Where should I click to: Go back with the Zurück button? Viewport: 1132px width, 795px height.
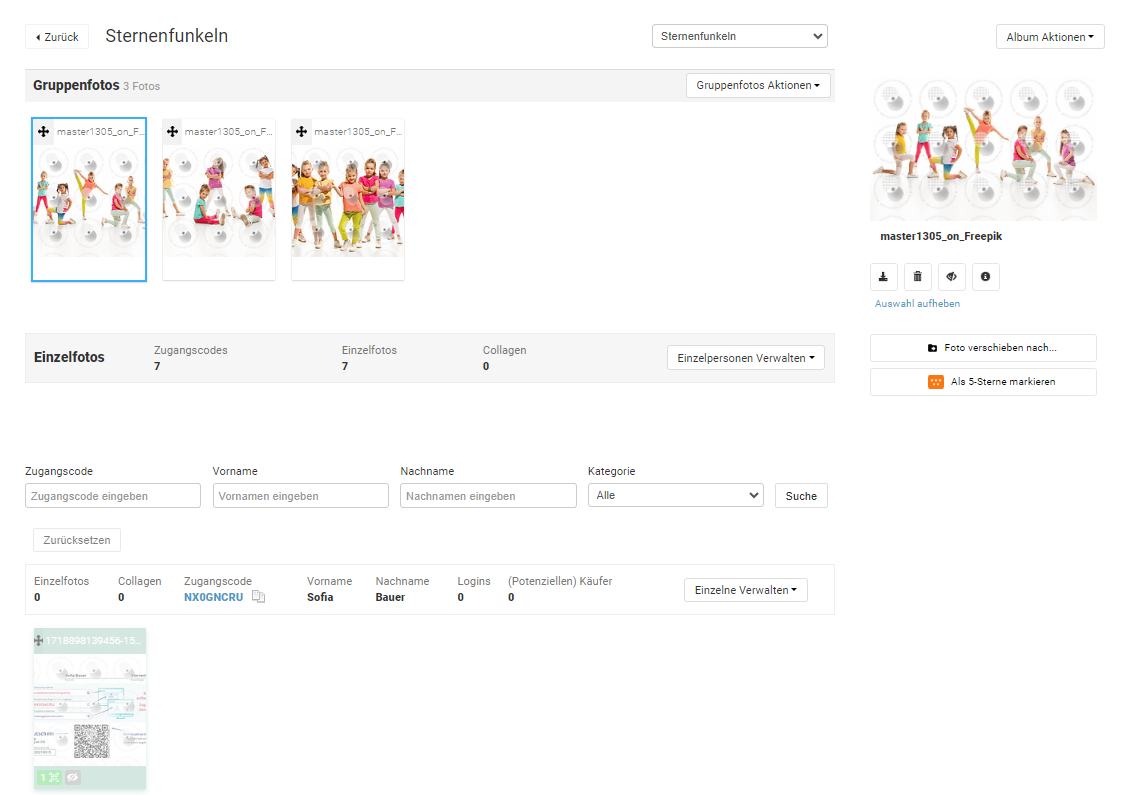pyautogui.click(x=57, y=37)
